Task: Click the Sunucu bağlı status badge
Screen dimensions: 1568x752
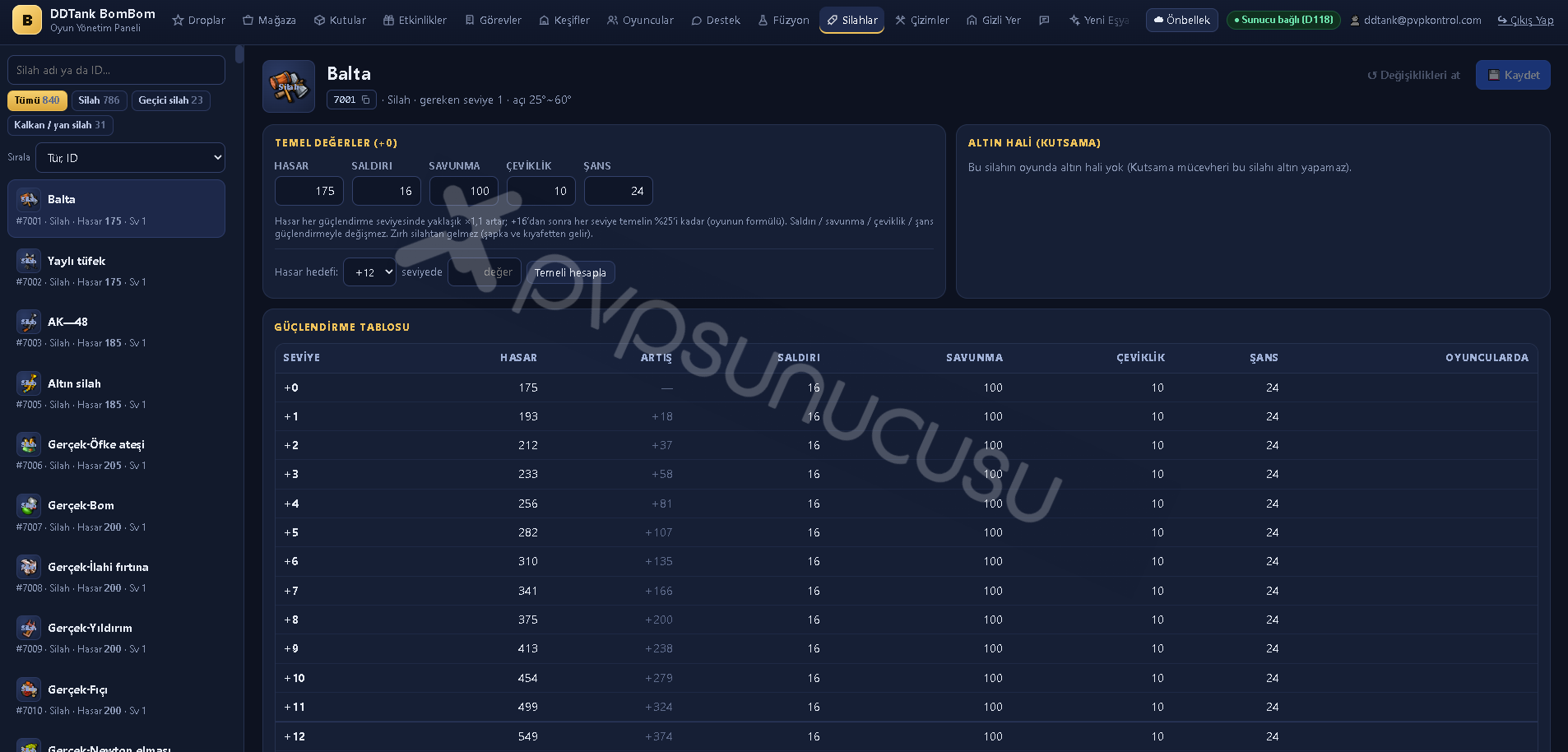Action: (x=1283, y=20)
